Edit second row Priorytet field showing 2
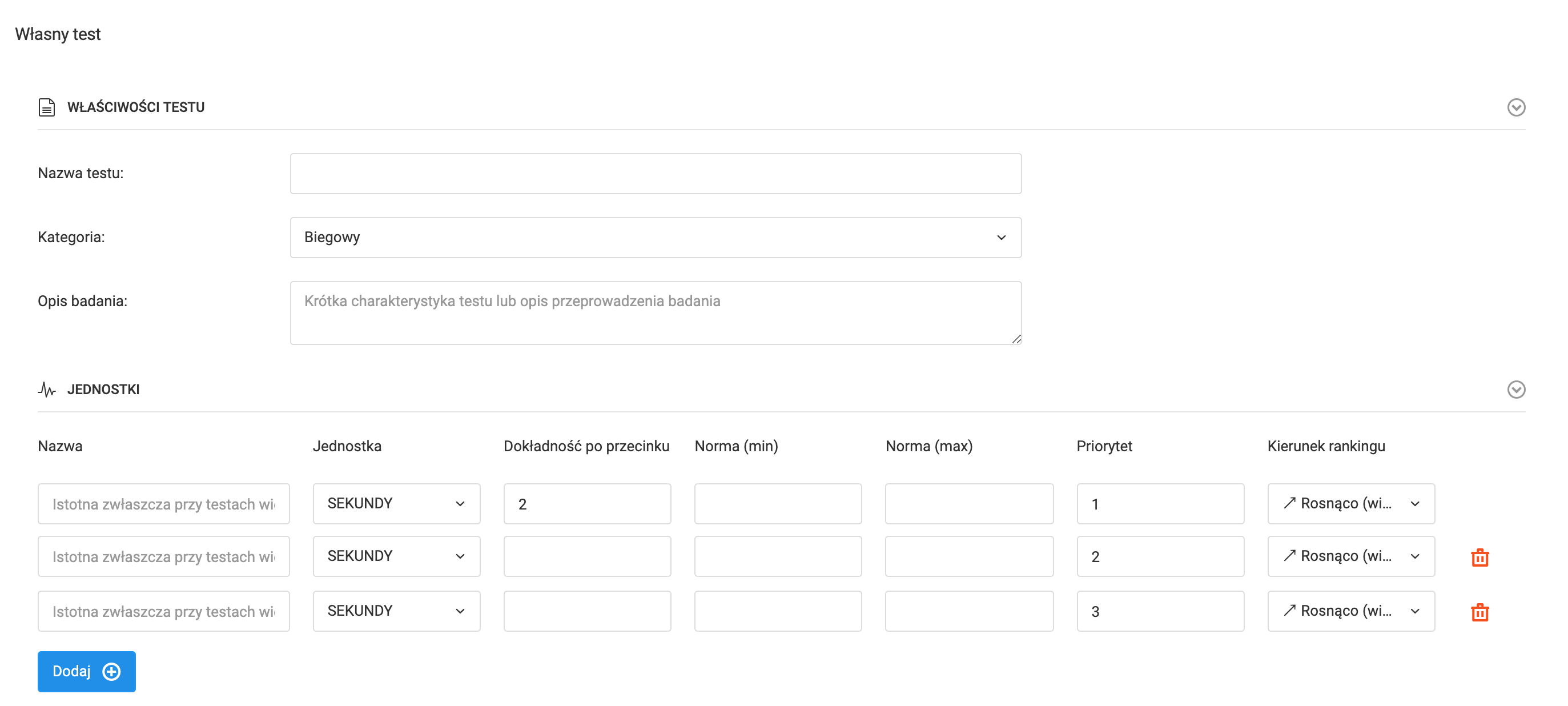This screenshot has width=1568, height=706. pyautogui.click(x=1160, y=556)
